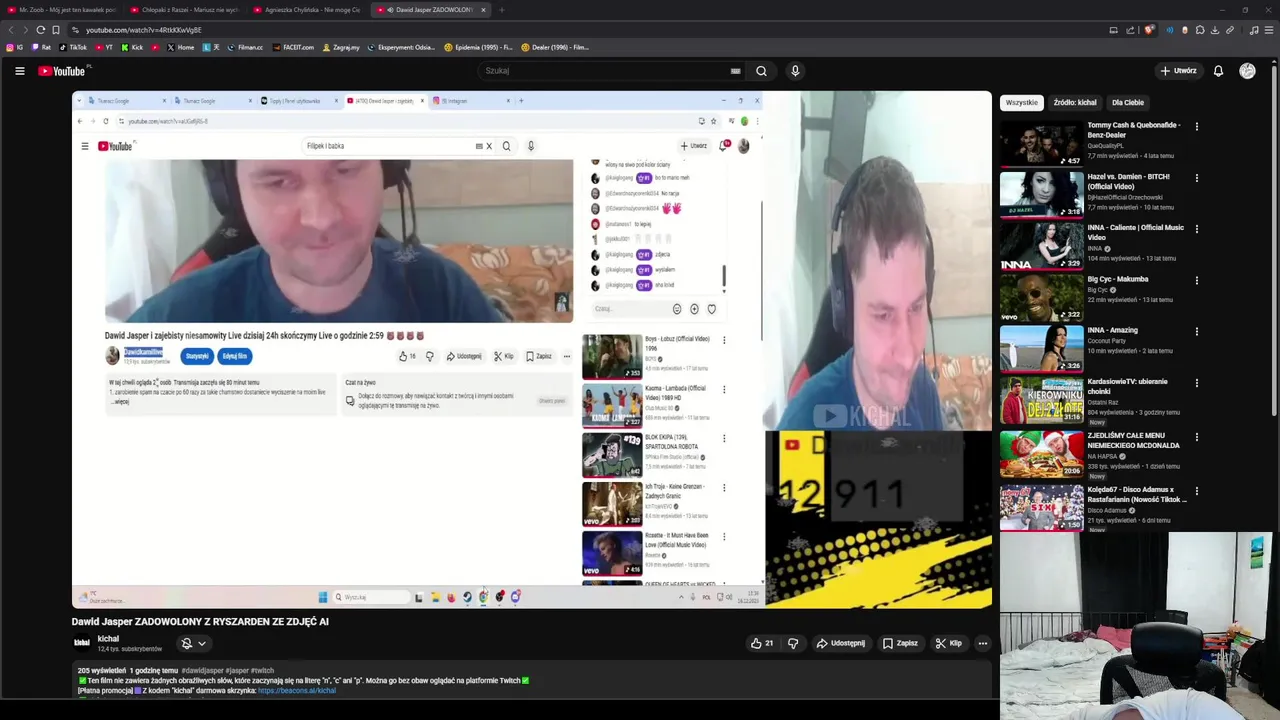1280x720 pixels.
Task: Select the Dla Ciebie filter chip
Action: click(1128, 102)
